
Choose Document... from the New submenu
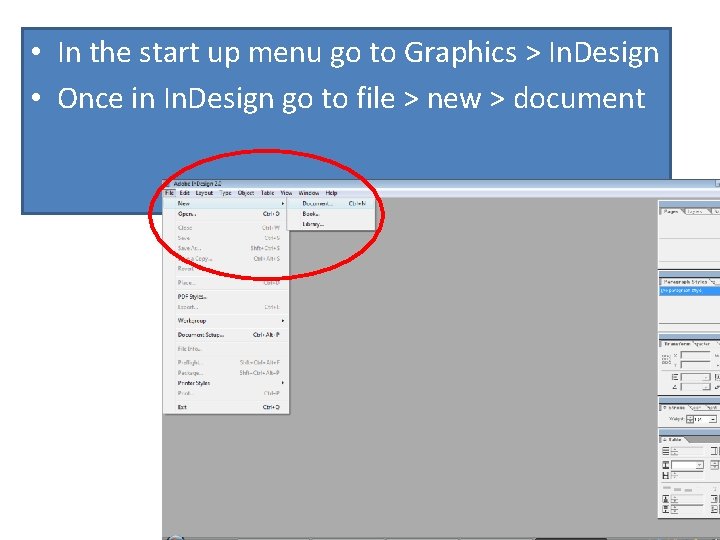coord(331,203)
